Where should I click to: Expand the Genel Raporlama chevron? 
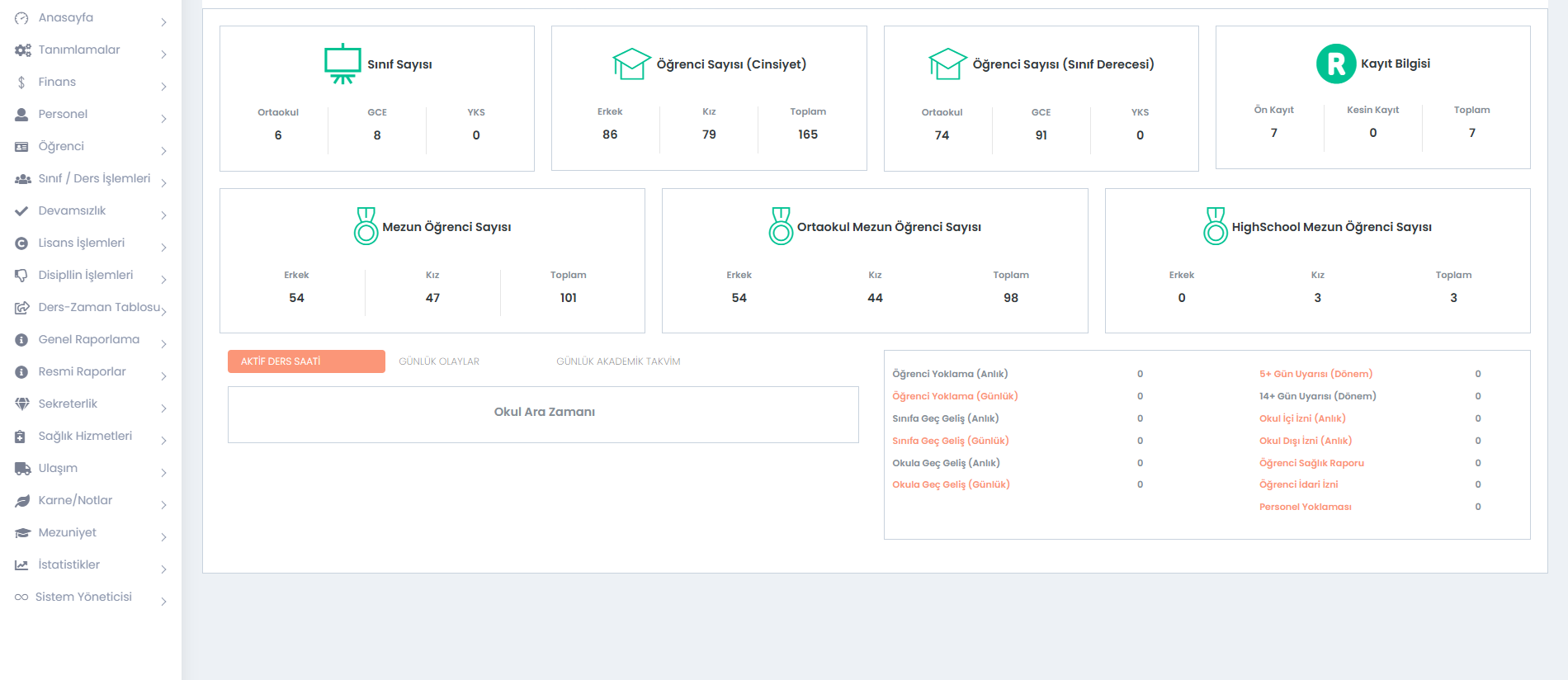[x=163, y=344]
